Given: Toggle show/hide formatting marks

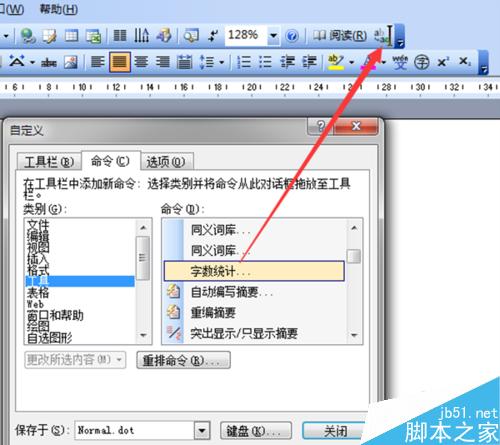Looking at the screenshot, I should 213,36.
